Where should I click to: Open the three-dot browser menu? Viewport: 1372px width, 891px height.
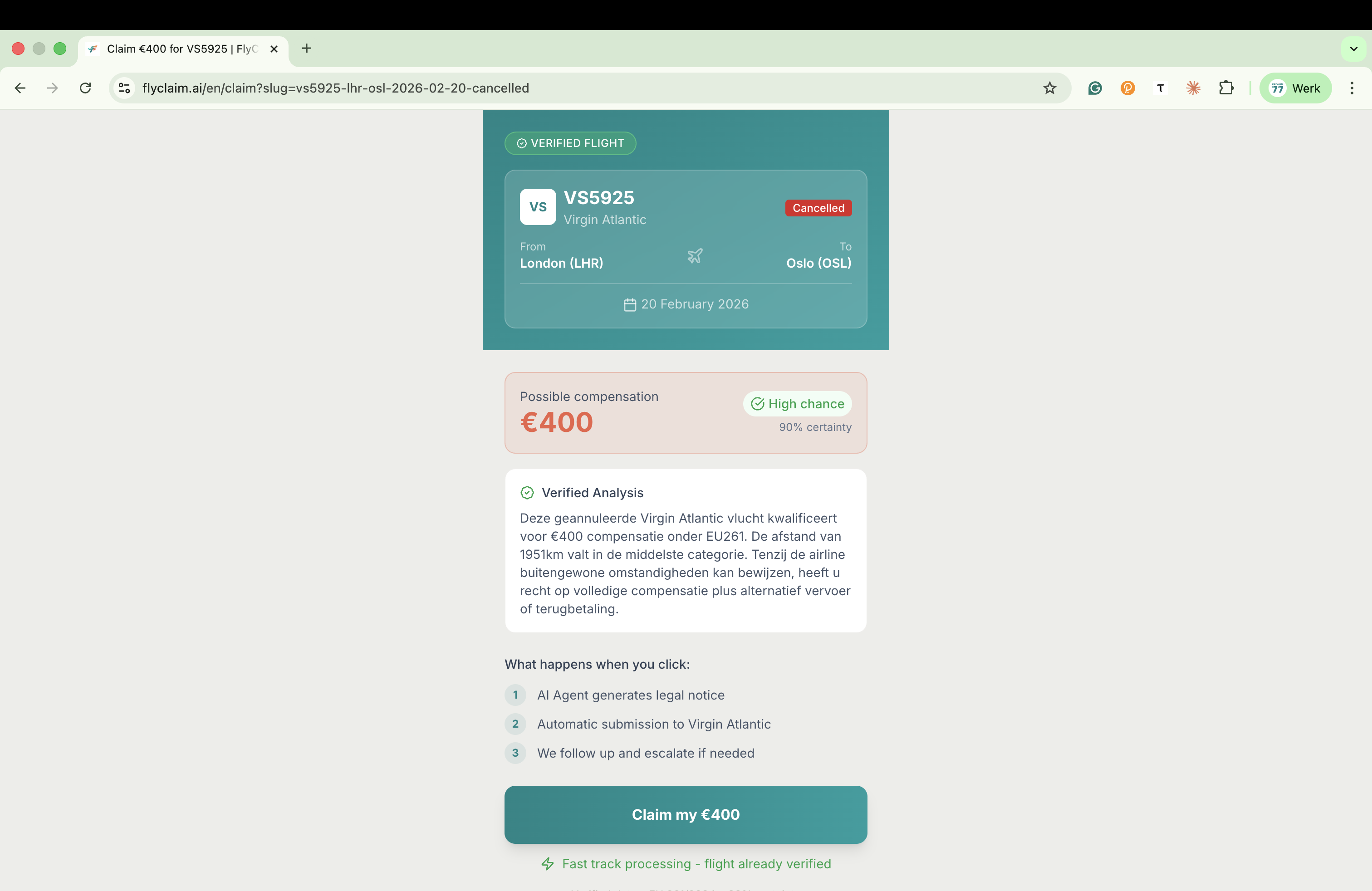1352,88
